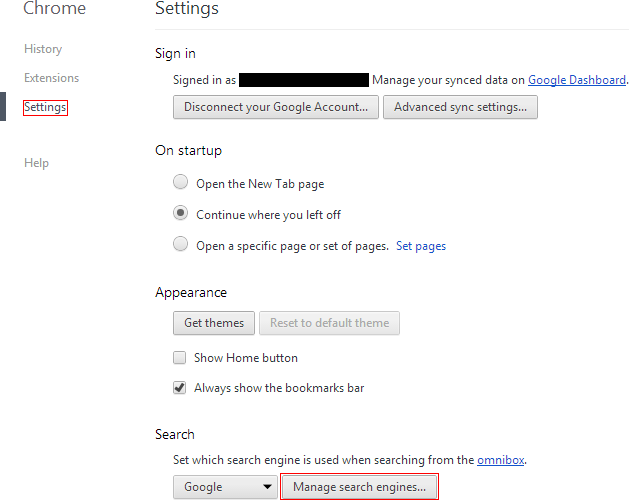
Task: Open the Extensions page in sidebar
Action: [x=51, y=78]
